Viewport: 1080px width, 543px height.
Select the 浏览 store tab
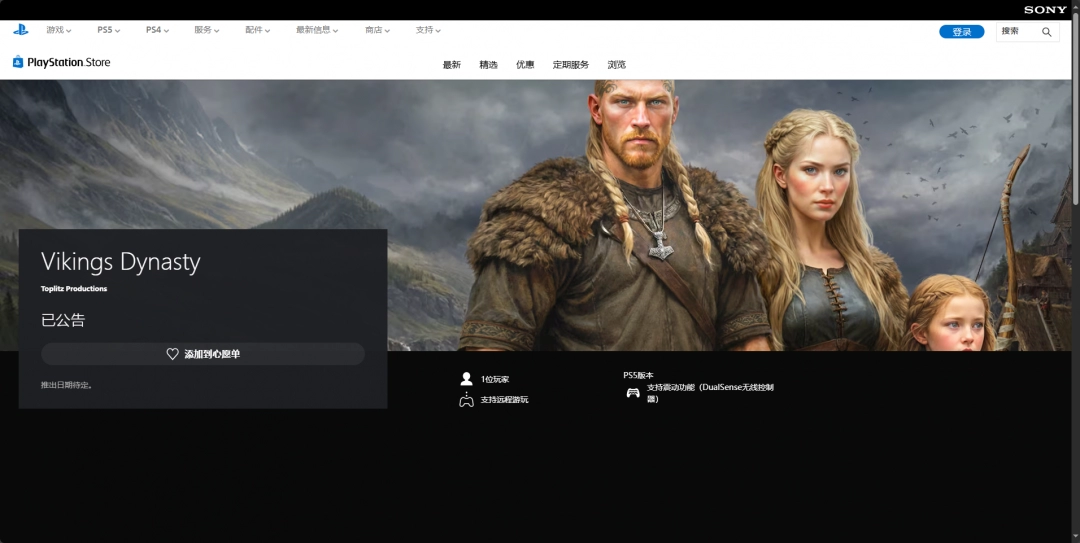tap(617, 65)
